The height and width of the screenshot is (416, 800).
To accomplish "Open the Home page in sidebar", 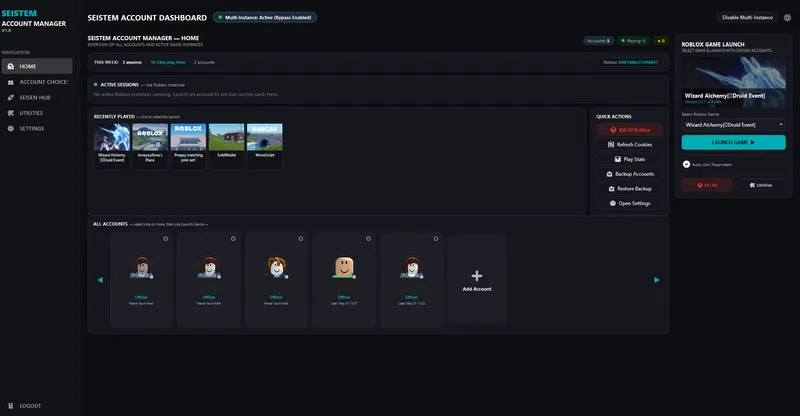I will click(x=37, y=66).
